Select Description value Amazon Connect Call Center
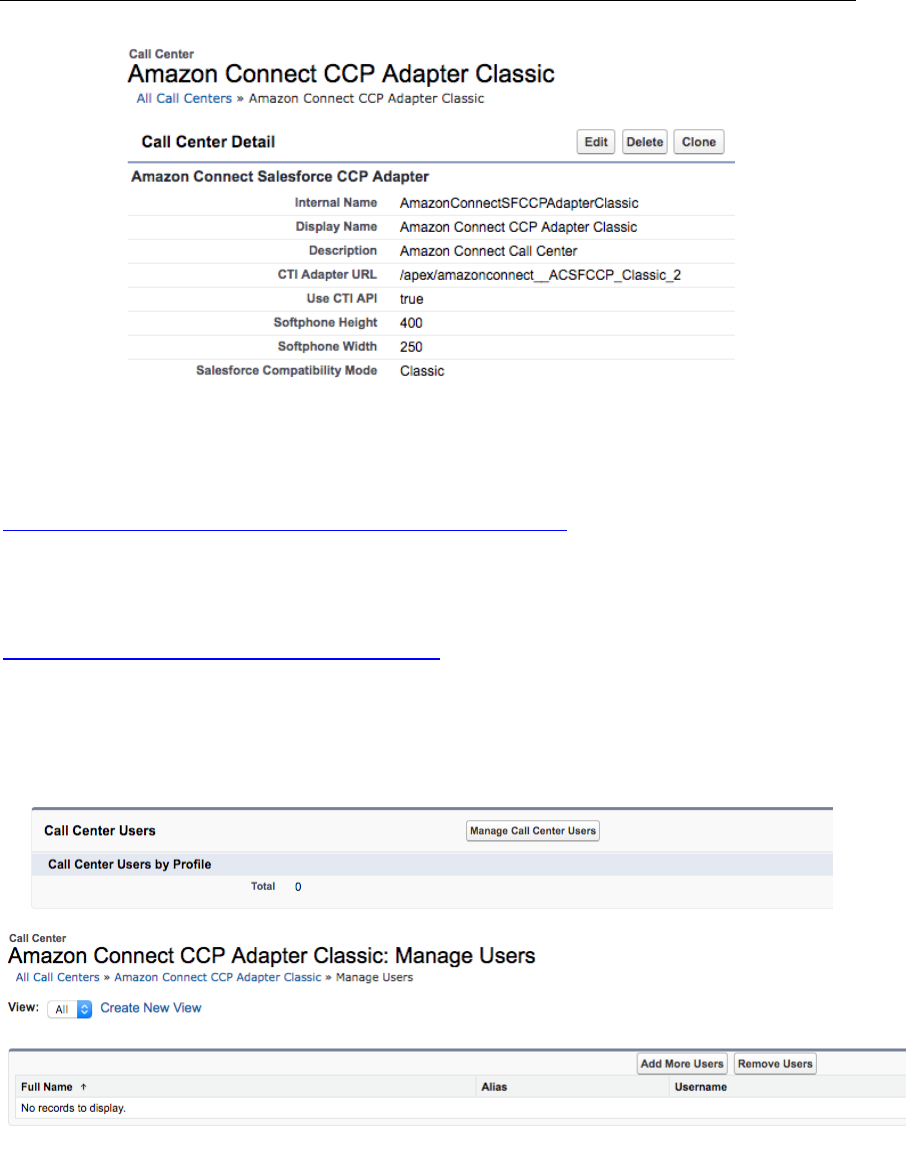The image size is (906, 1167). [488, 252]
